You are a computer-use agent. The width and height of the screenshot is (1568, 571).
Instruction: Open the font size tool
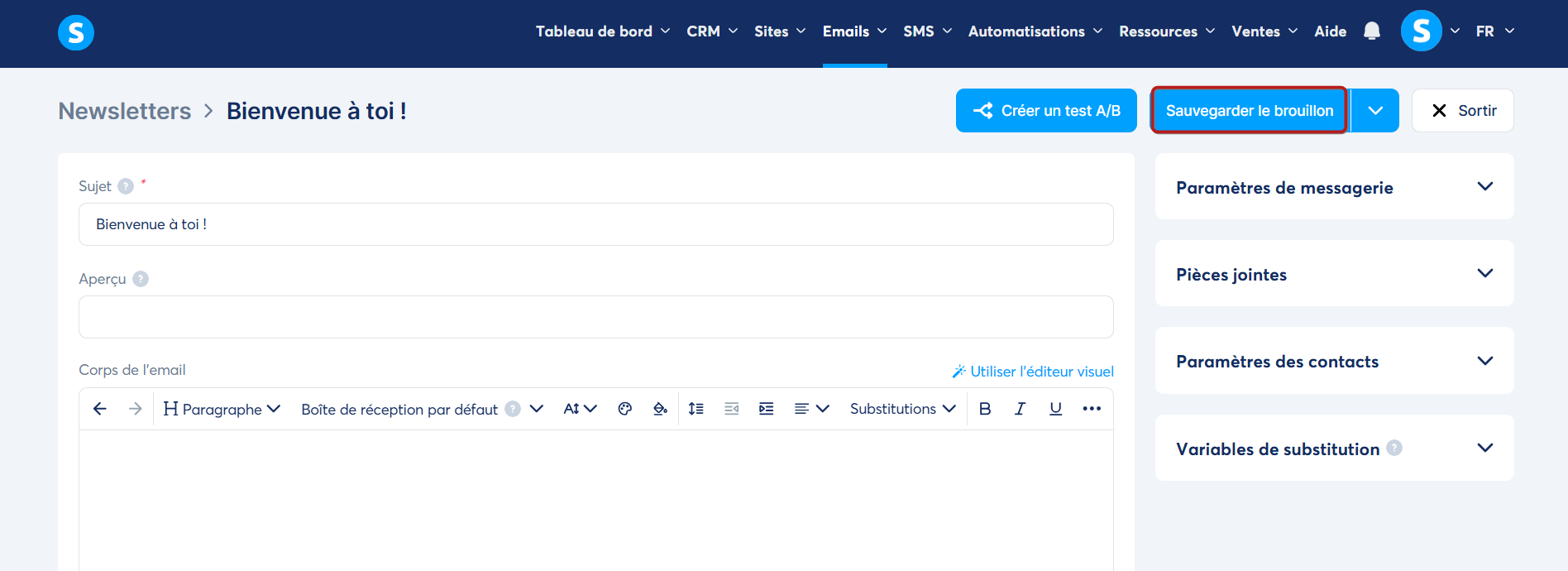point(580,409)
